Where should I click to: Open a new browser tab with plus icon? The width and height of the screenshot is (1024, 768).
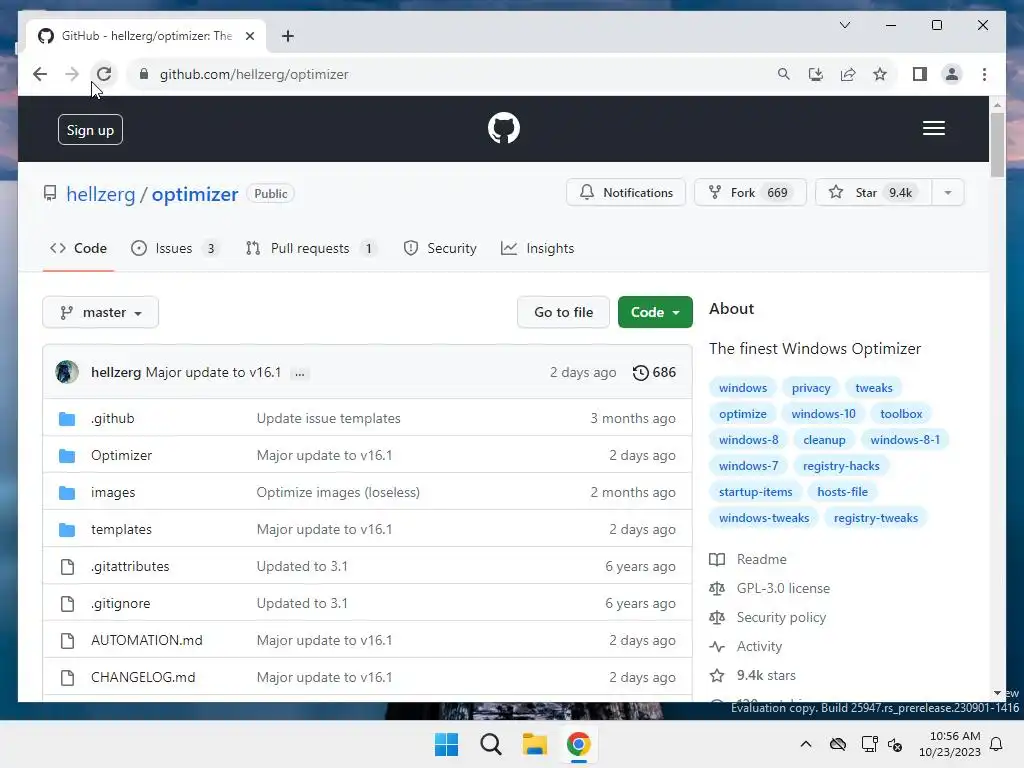[287, 36]
